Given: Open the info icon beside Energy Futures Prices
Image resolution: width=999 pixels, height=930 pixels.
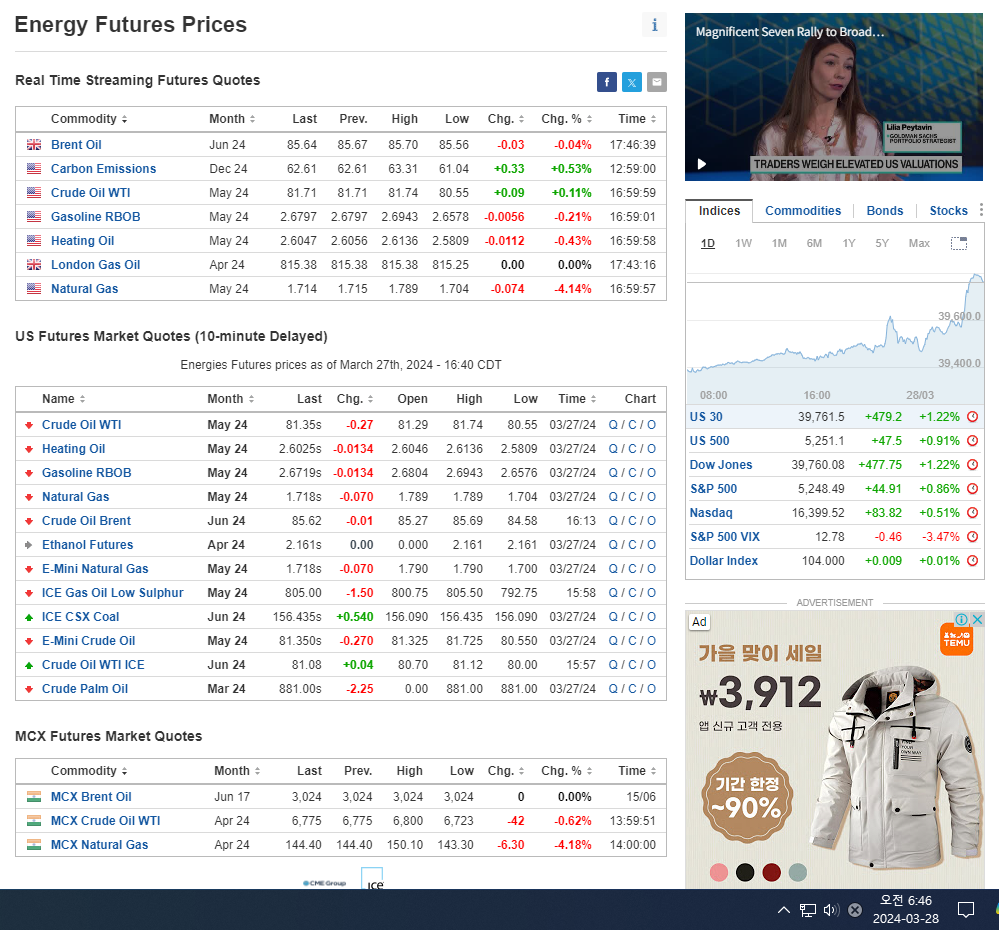Looking at the screenshot, I should (654, 25).
